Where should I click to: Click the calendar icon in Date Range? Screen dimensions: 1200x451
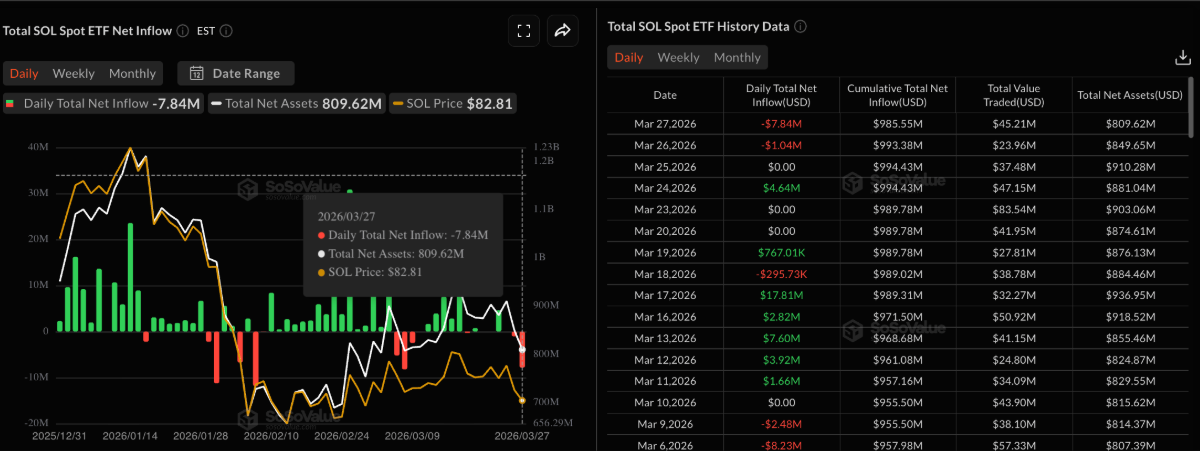[x=196, y=73]
